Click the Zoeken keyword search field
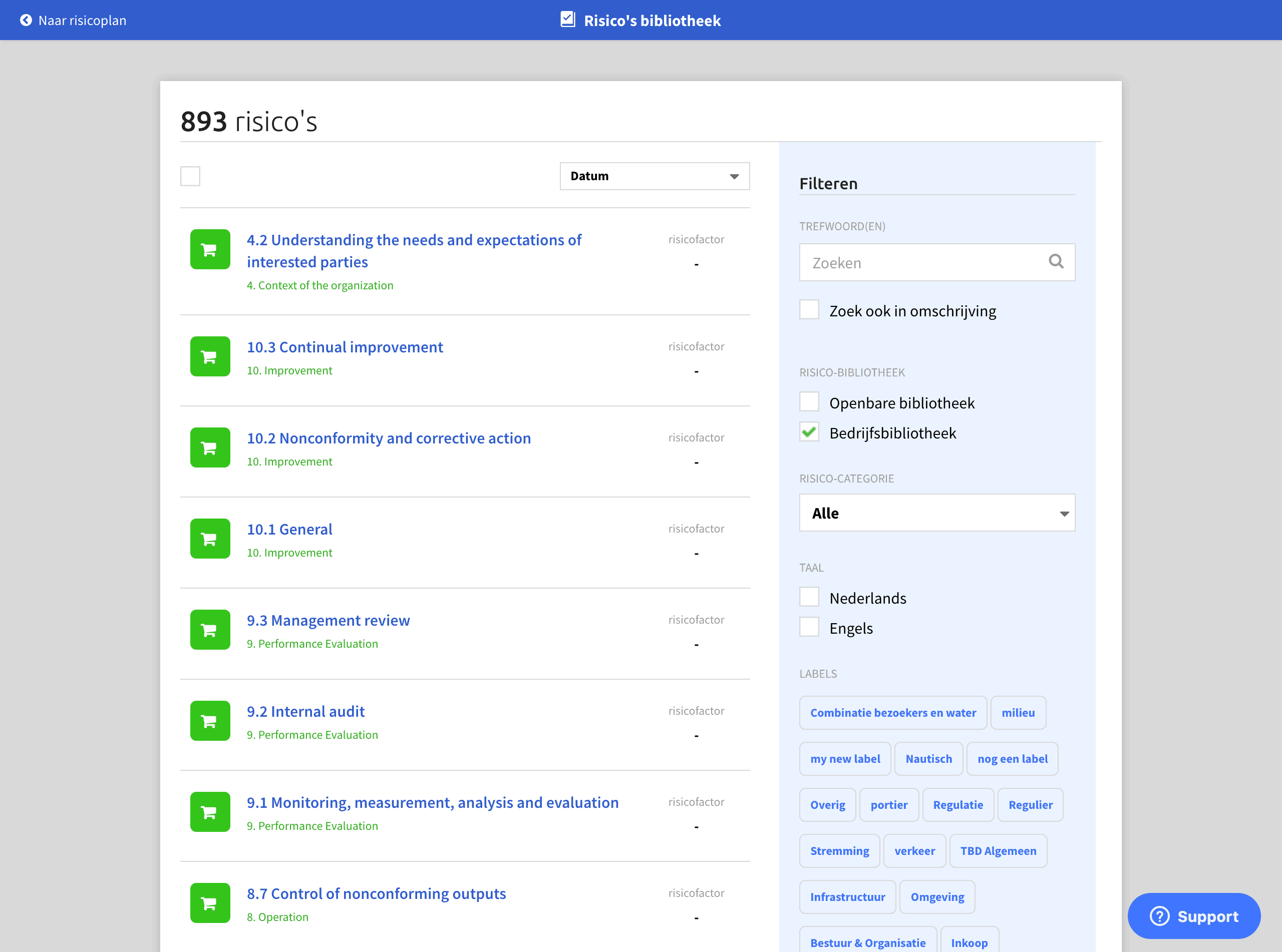Image resolution: width=1282 pixels, height=952 pixels. click(x=922, y=263)
